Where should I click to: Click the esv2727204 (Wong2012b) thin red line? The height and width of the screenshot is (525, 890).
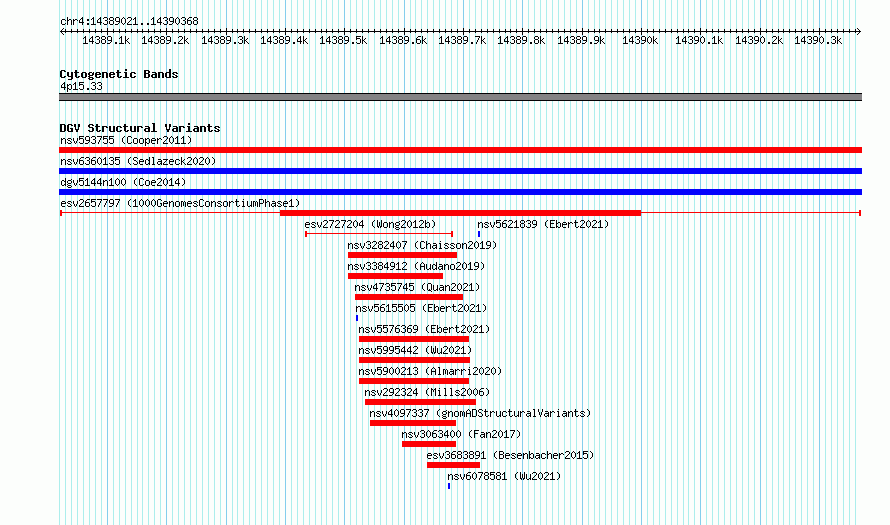(x=379, y=234)
